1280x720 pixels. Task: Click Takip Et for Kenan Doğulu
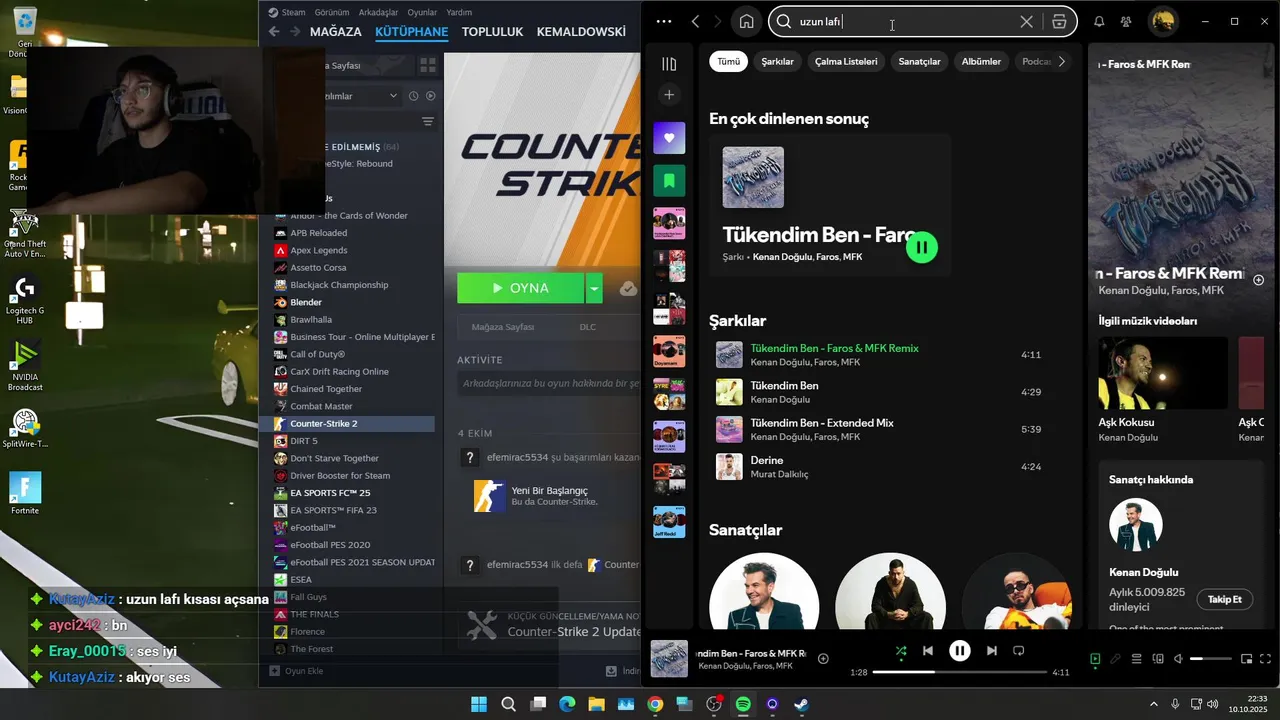click(1224, 599)
